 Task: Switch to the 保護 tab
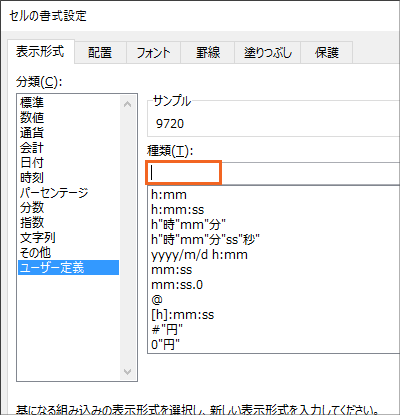pyautogui.click(x=327, y=52)
